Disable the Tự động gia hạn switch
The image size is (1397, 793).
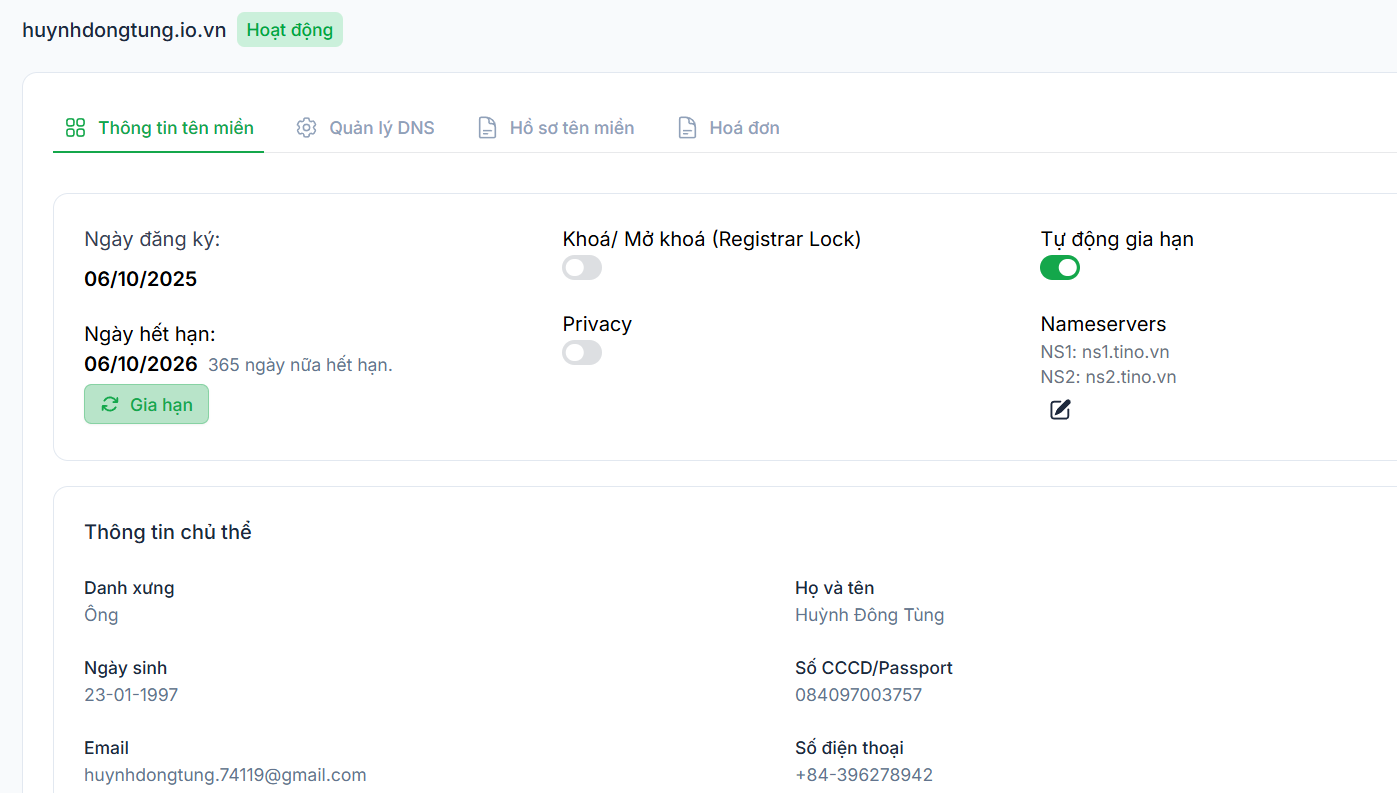pyautogui.click(x=1060, y=268)
